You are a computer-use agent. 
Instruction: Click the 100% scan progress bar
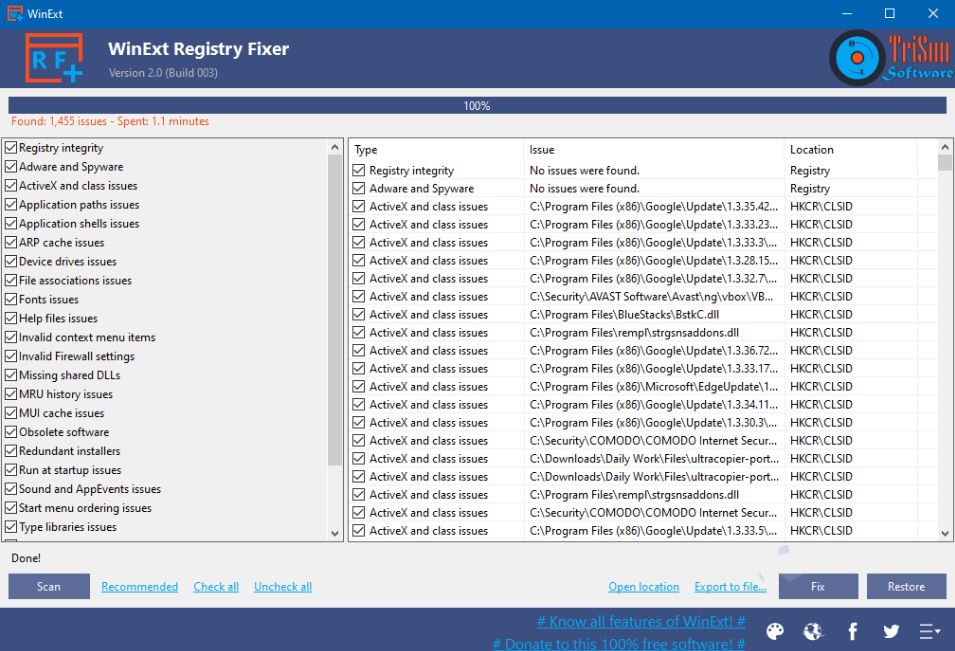coord(478,105)
